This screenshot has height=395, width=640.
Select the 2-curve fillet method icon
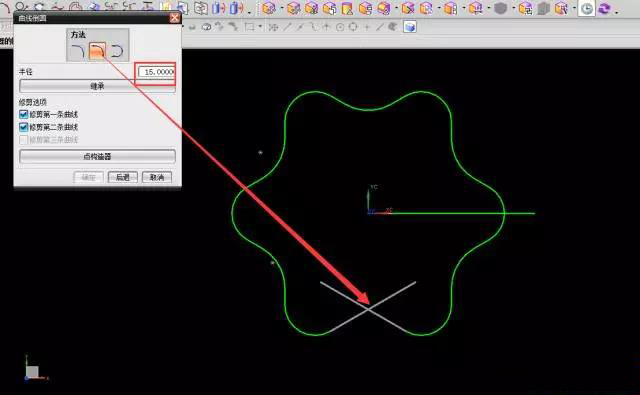coord(97,51)
